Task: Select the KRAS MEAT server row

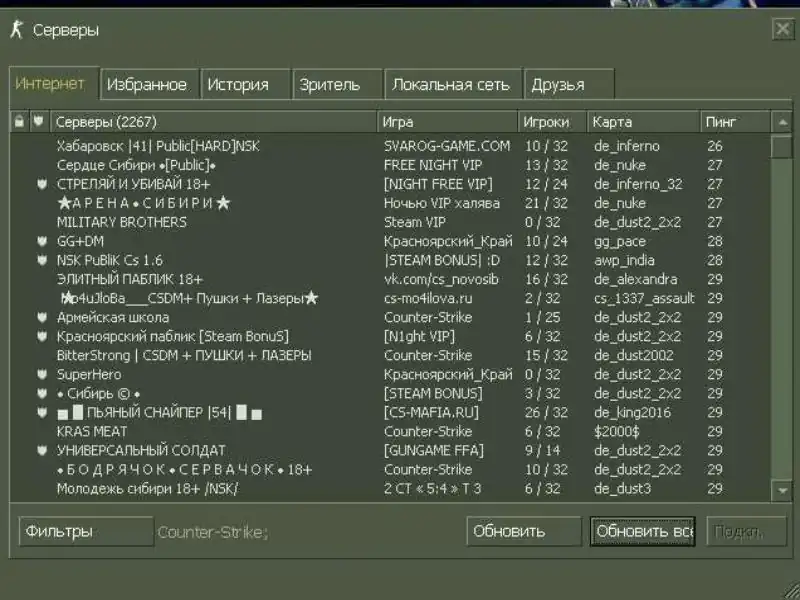Action: [x=391, y=432]
